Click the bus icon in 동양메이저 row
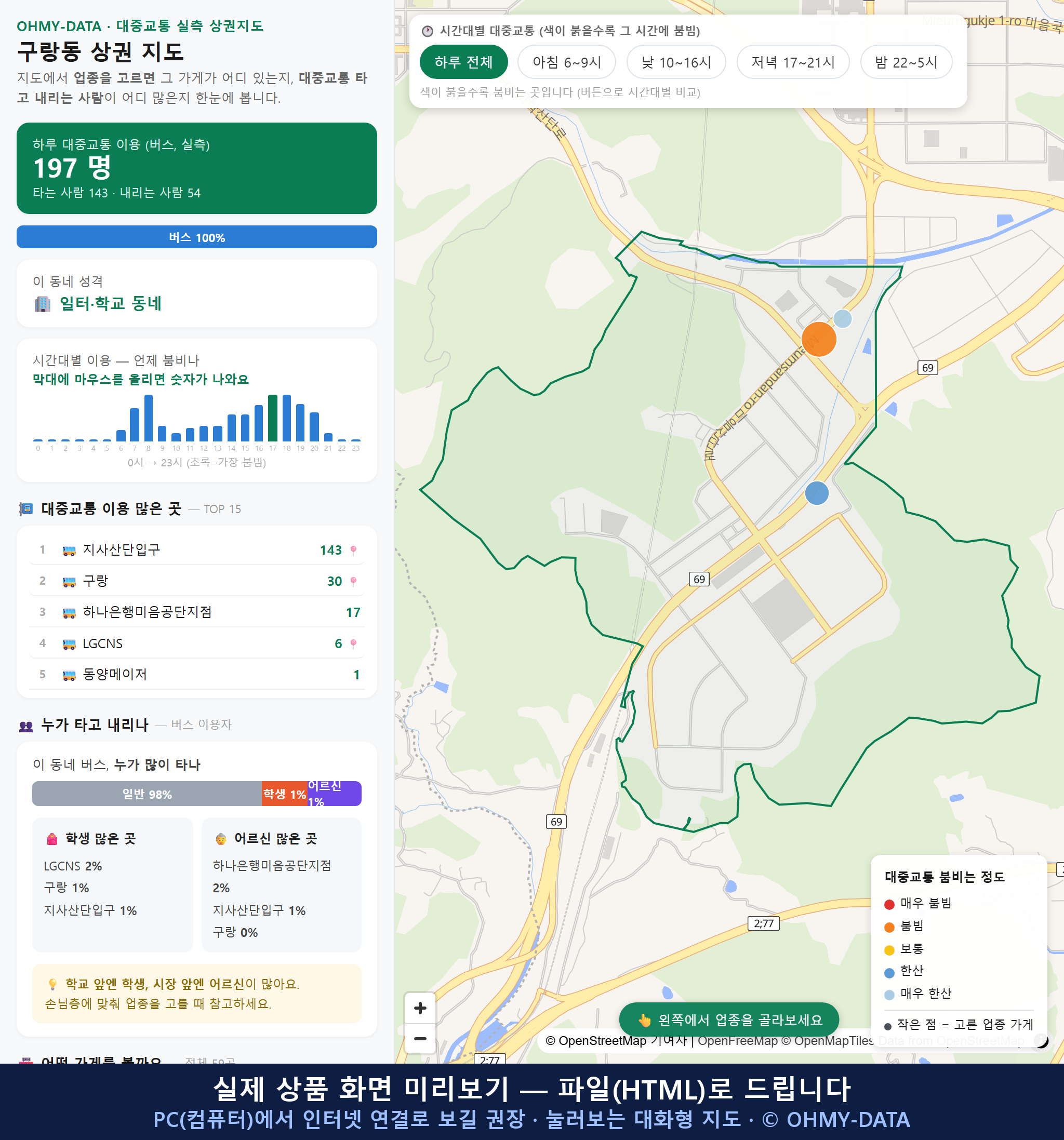 point(69,675)
